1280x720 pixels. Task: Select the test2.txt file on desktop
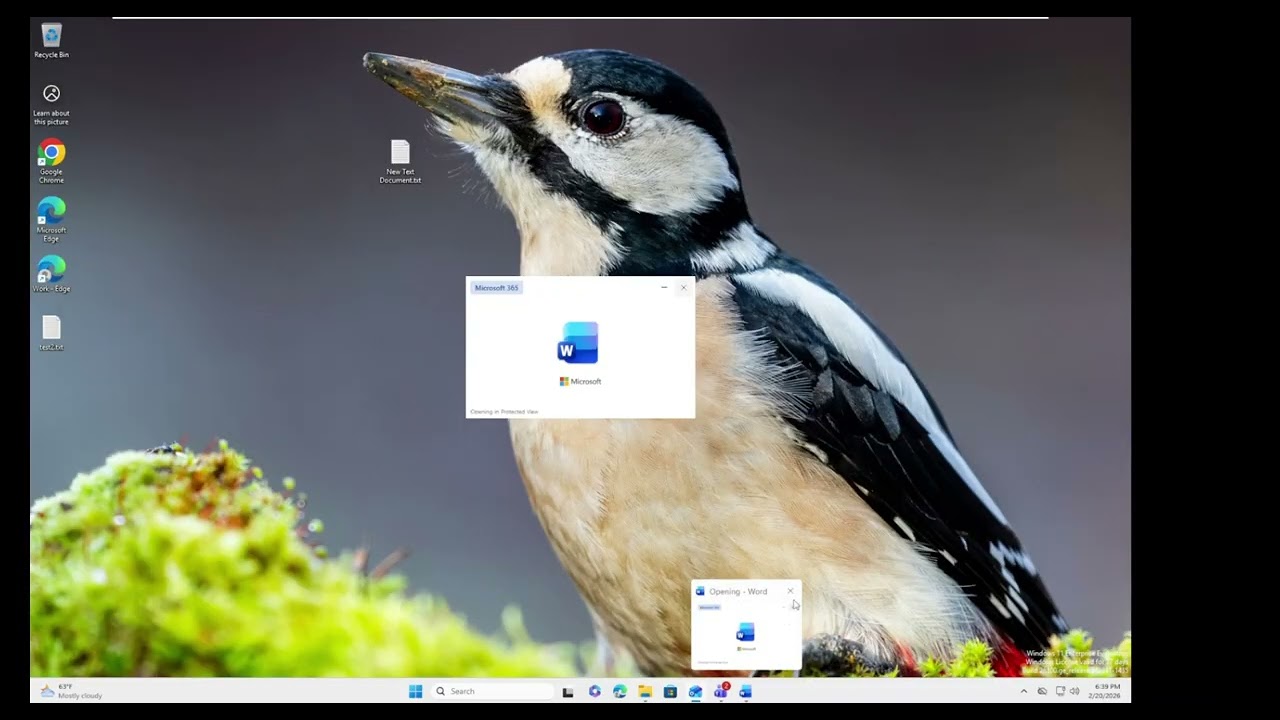(x=51, y=333)
